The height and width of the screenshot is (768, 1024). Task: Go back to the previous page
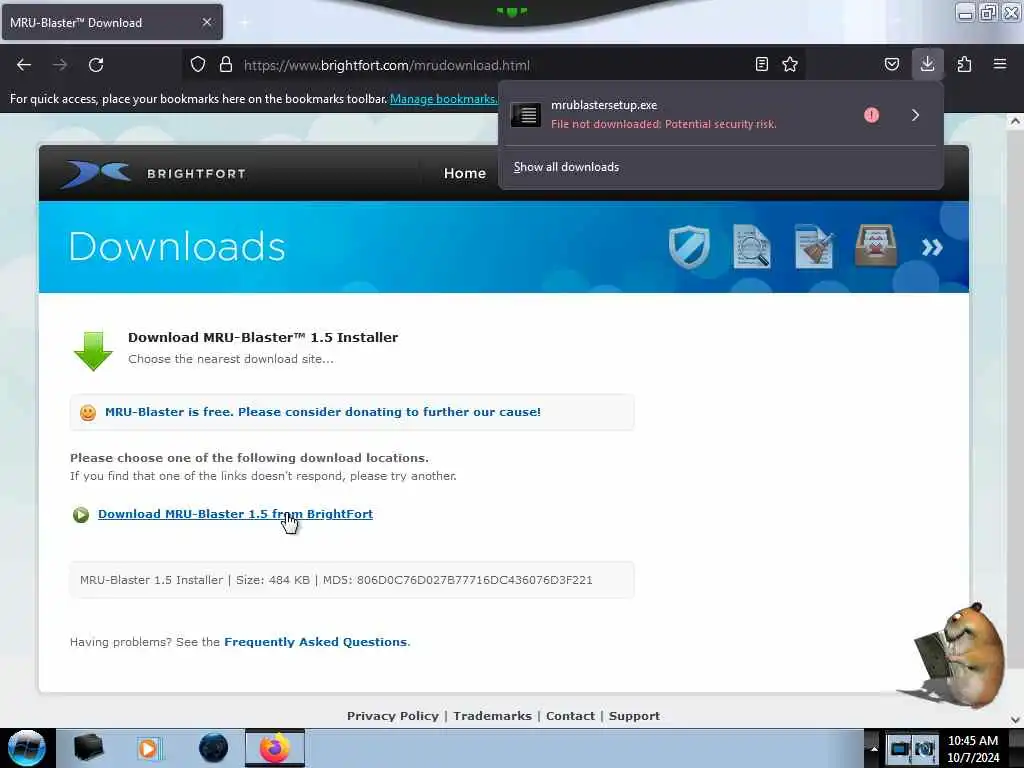24,65
